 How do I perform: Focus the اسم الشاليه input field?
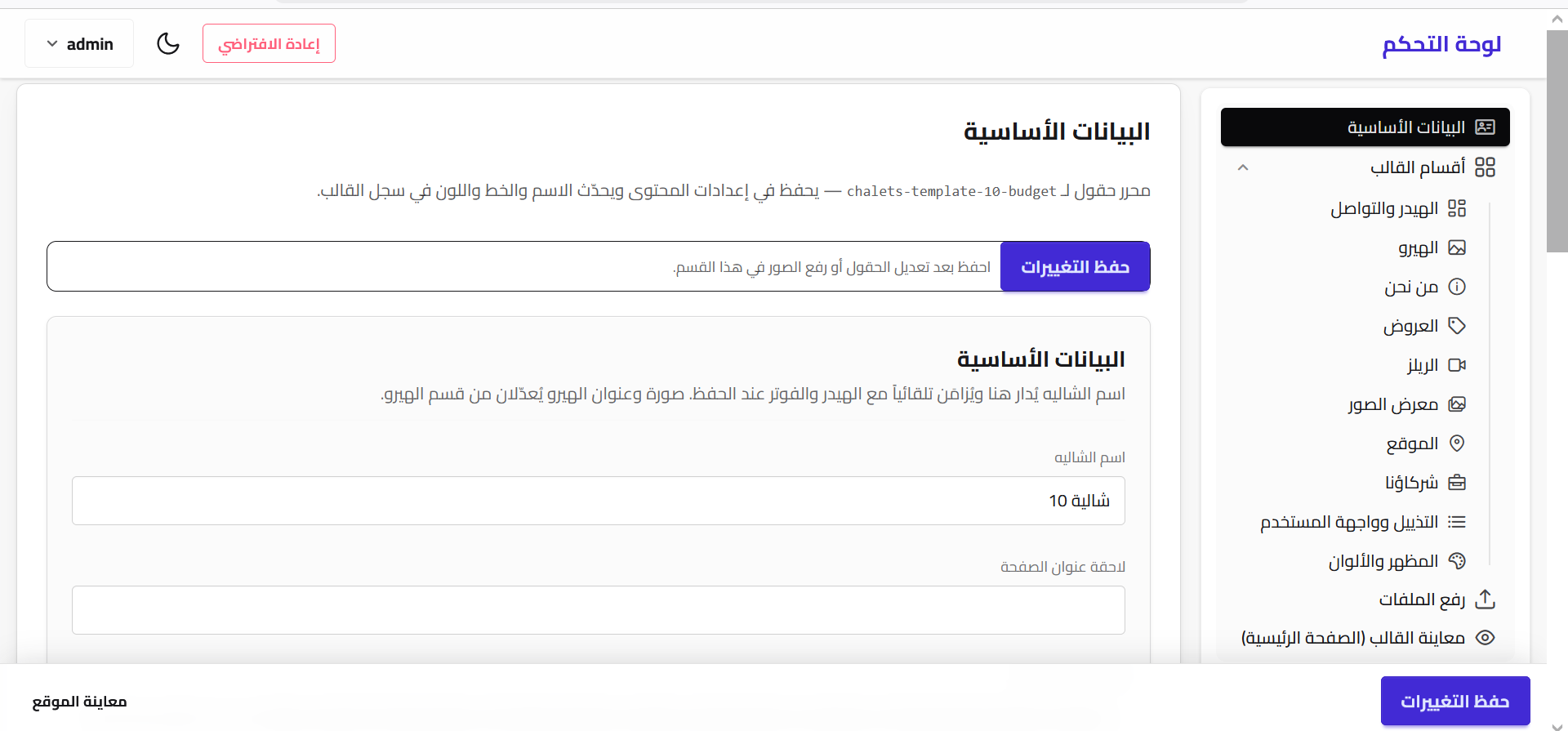tap(599, 501)
